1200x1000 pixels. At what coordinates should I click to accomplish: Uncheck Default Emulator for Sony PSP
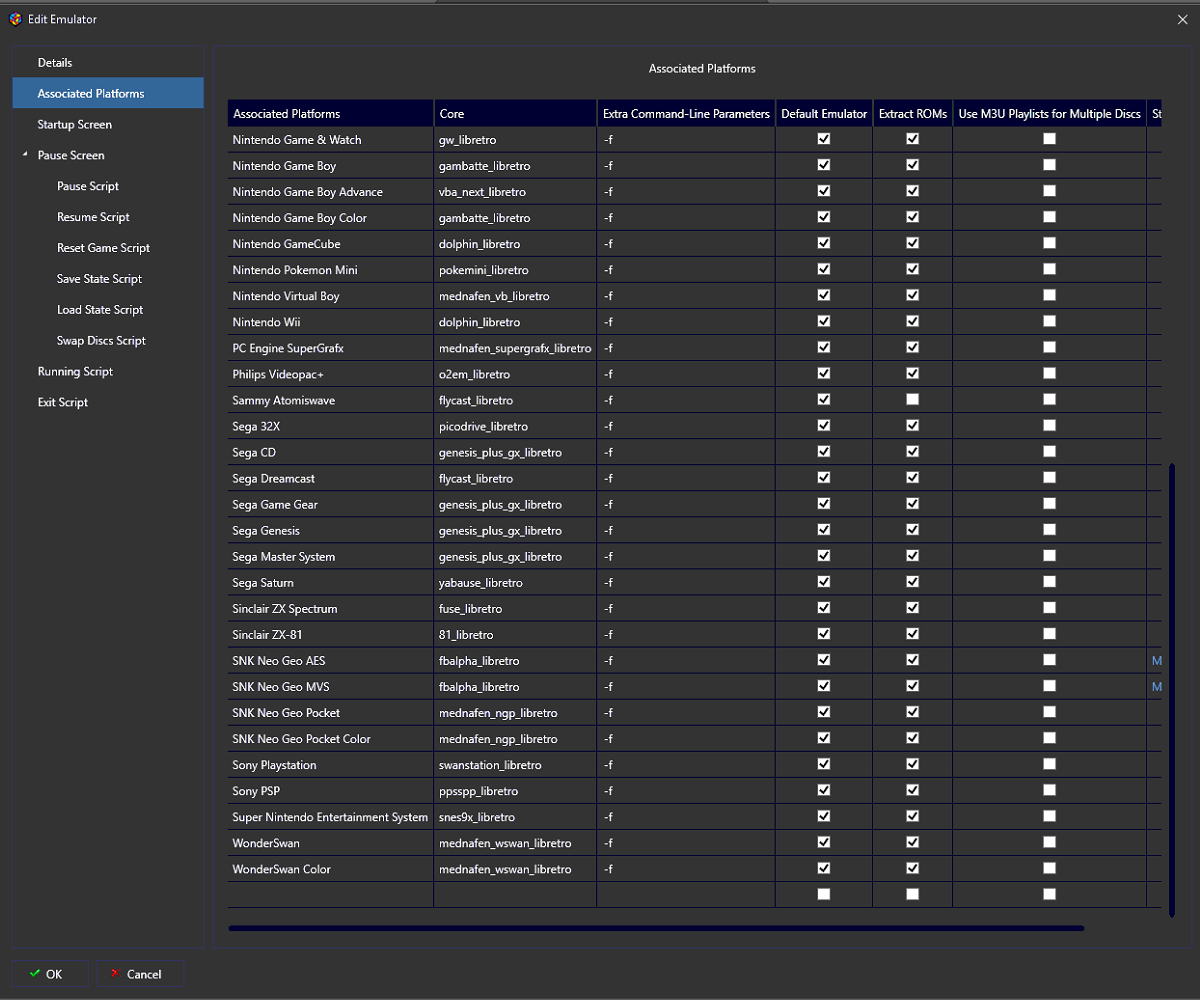pyautogui.click(x=824, y=789)
